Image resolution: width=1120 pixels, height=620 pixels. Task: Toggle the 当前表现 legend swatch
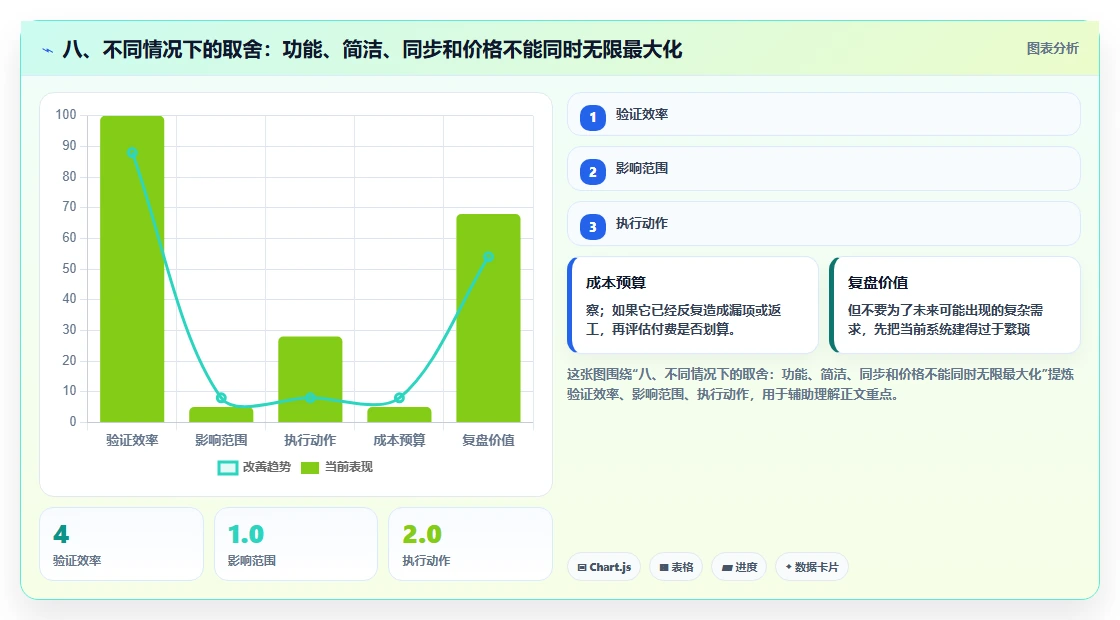point(309,468)
